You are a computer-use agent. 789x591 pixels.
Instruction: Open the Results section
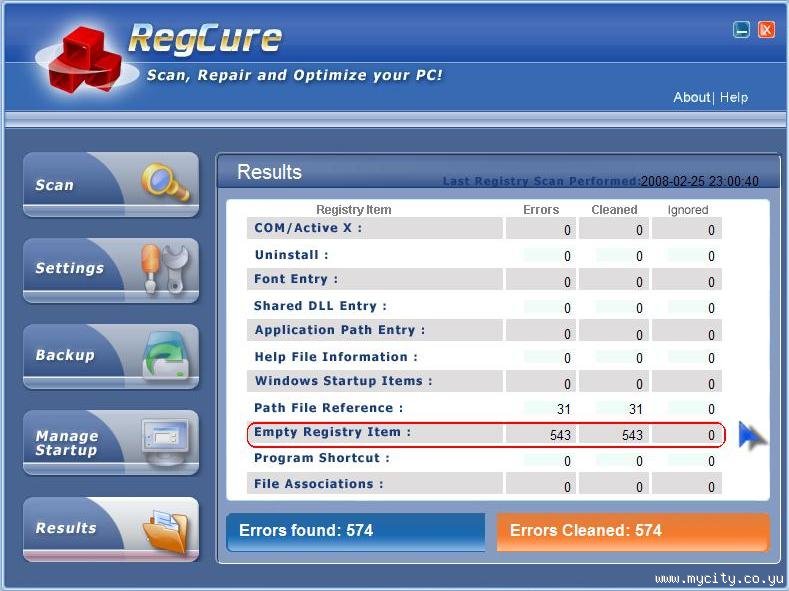point(111,529)
